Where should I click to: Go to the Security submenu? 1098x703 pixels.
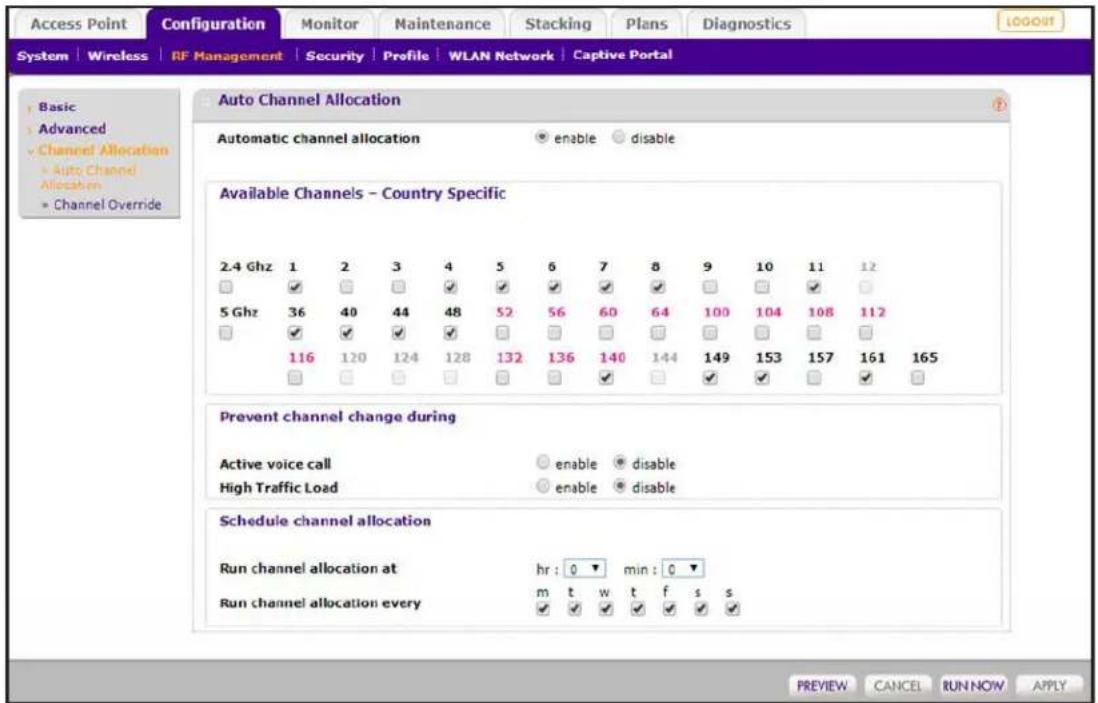(x=335, y=56)
